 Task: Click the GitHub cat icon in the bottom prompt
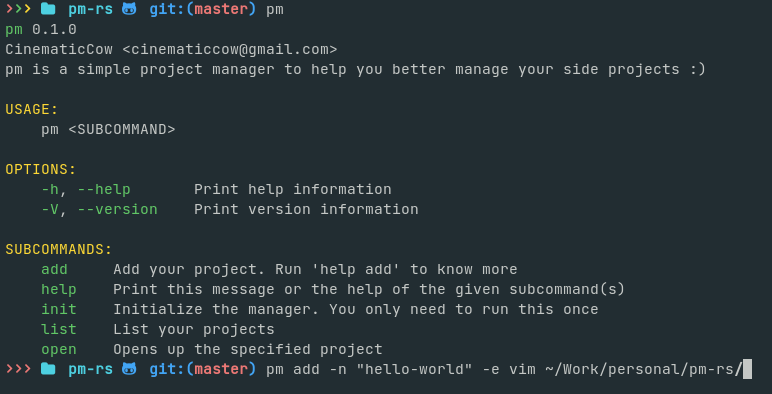click(129, 368)
